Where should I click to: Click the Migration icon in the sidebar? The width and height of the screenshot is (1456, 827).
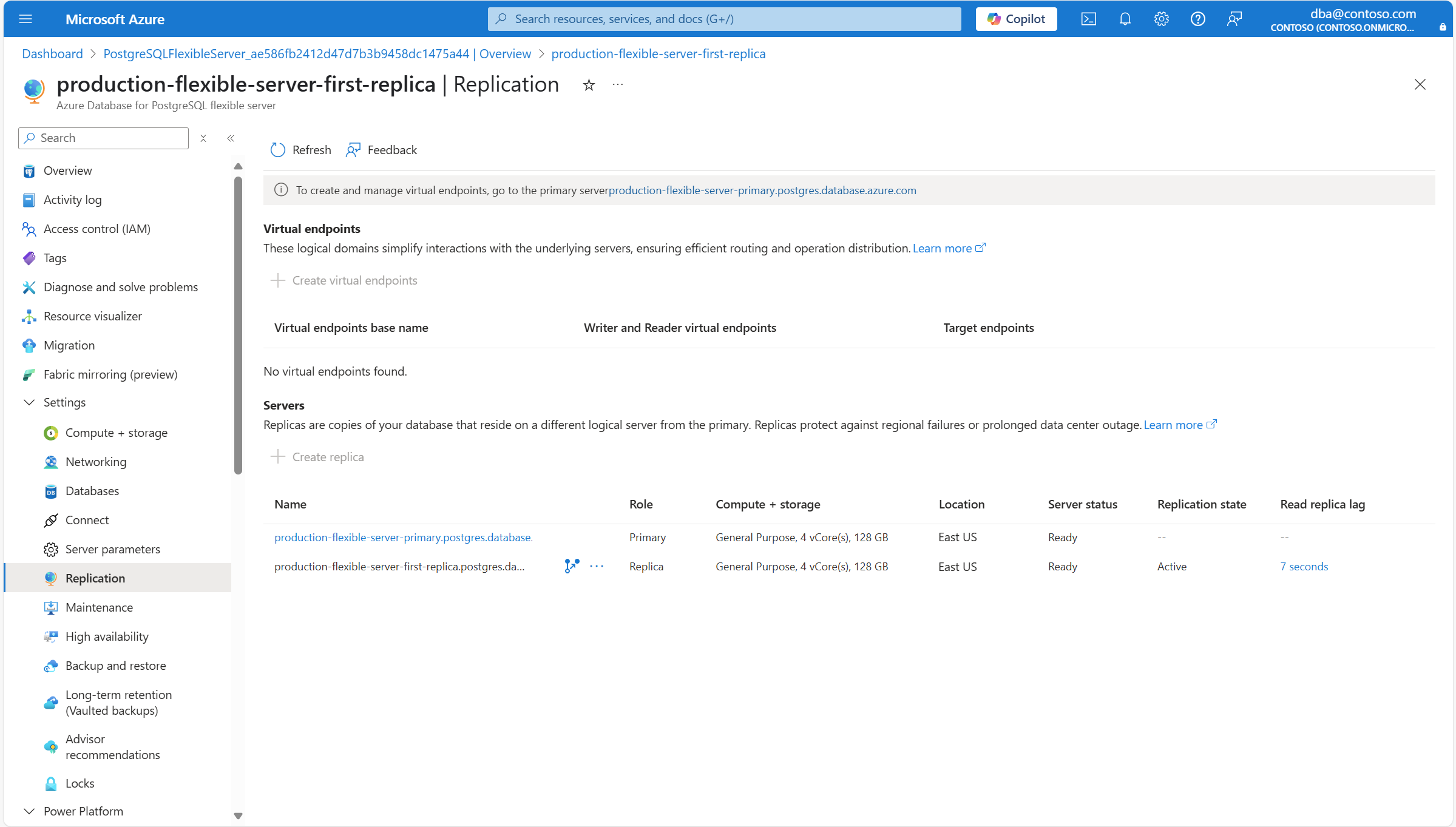pyautogui.click(x=29, y=345)
